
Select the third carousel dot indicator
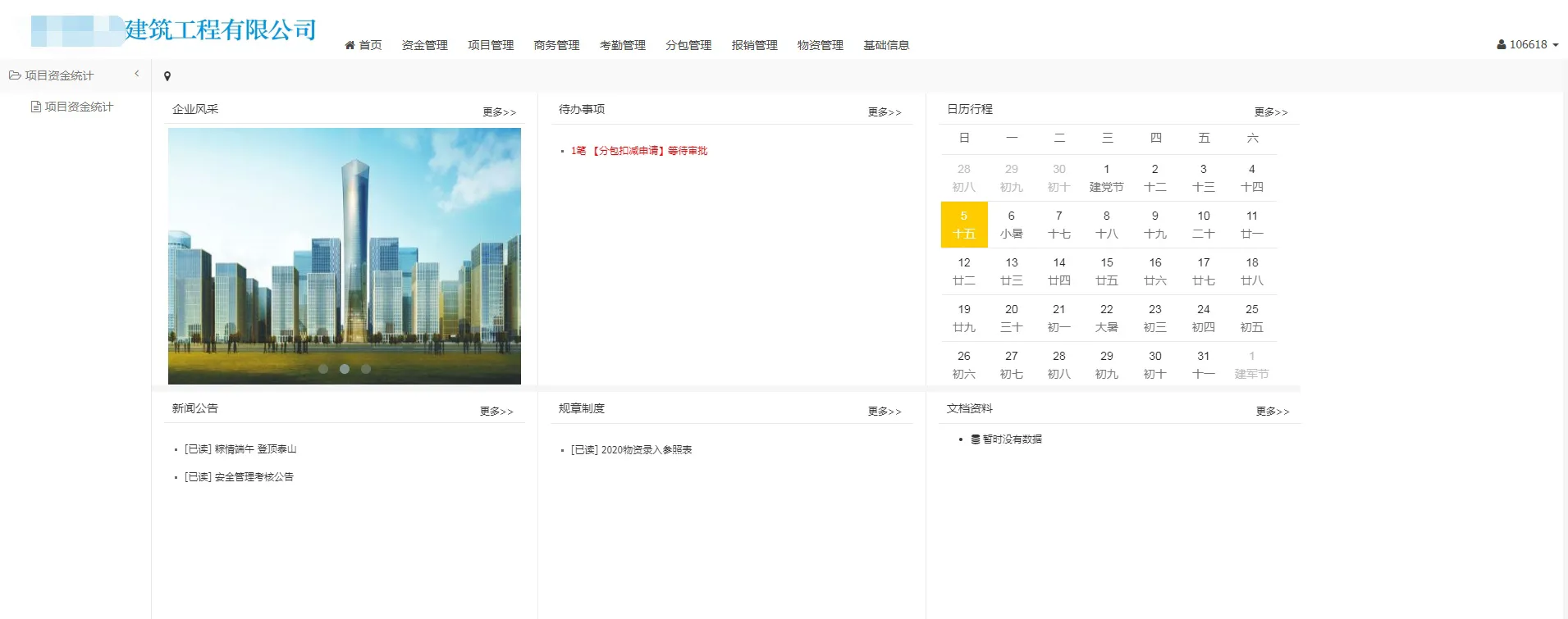tap(366, 369)
